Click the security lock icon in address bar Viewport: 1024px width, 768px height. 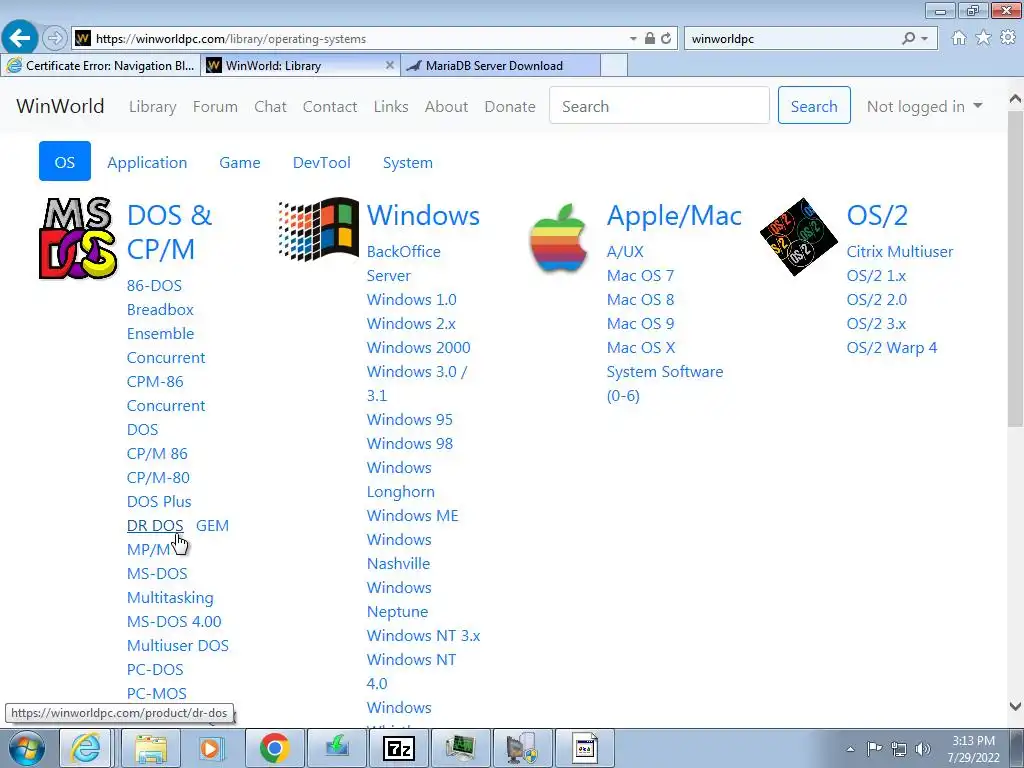(x=650, y=39)
